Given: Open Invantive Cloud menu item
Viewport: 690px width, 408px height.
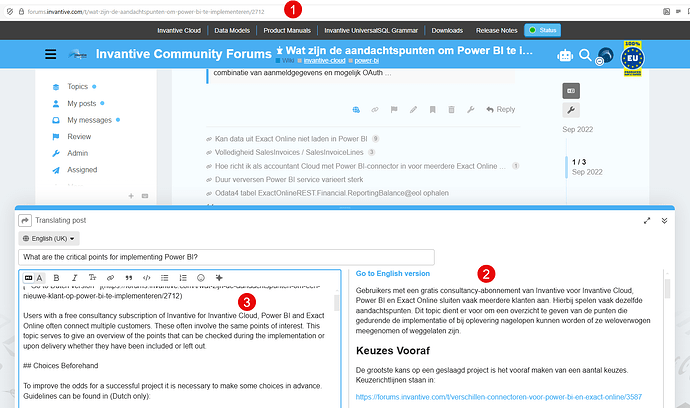Looking at the screenshot, I should (x=179, y=30).
